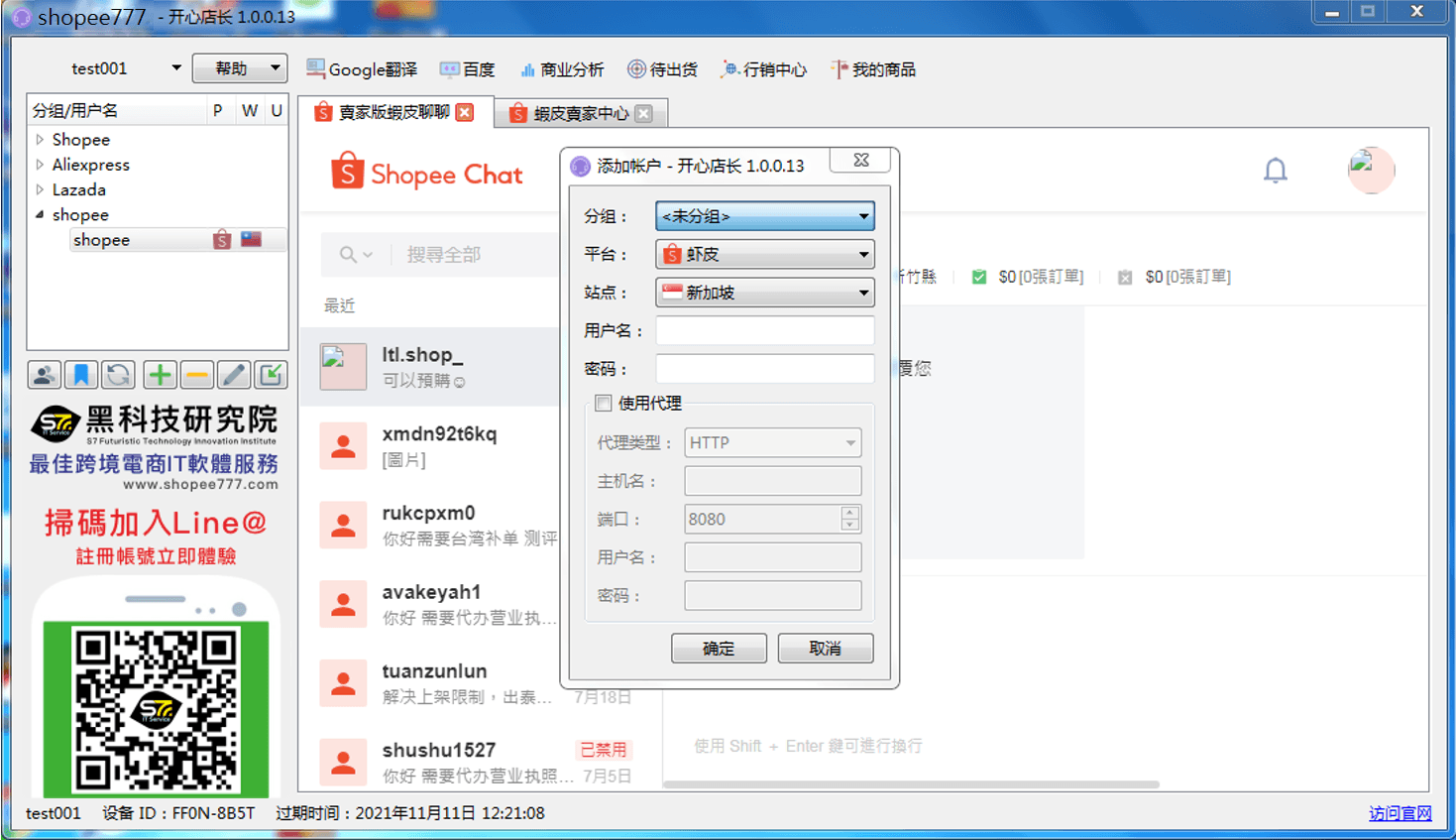
Task: Close the 賣家版蝦皮聊聊 tab
Action: click(464, 112)
